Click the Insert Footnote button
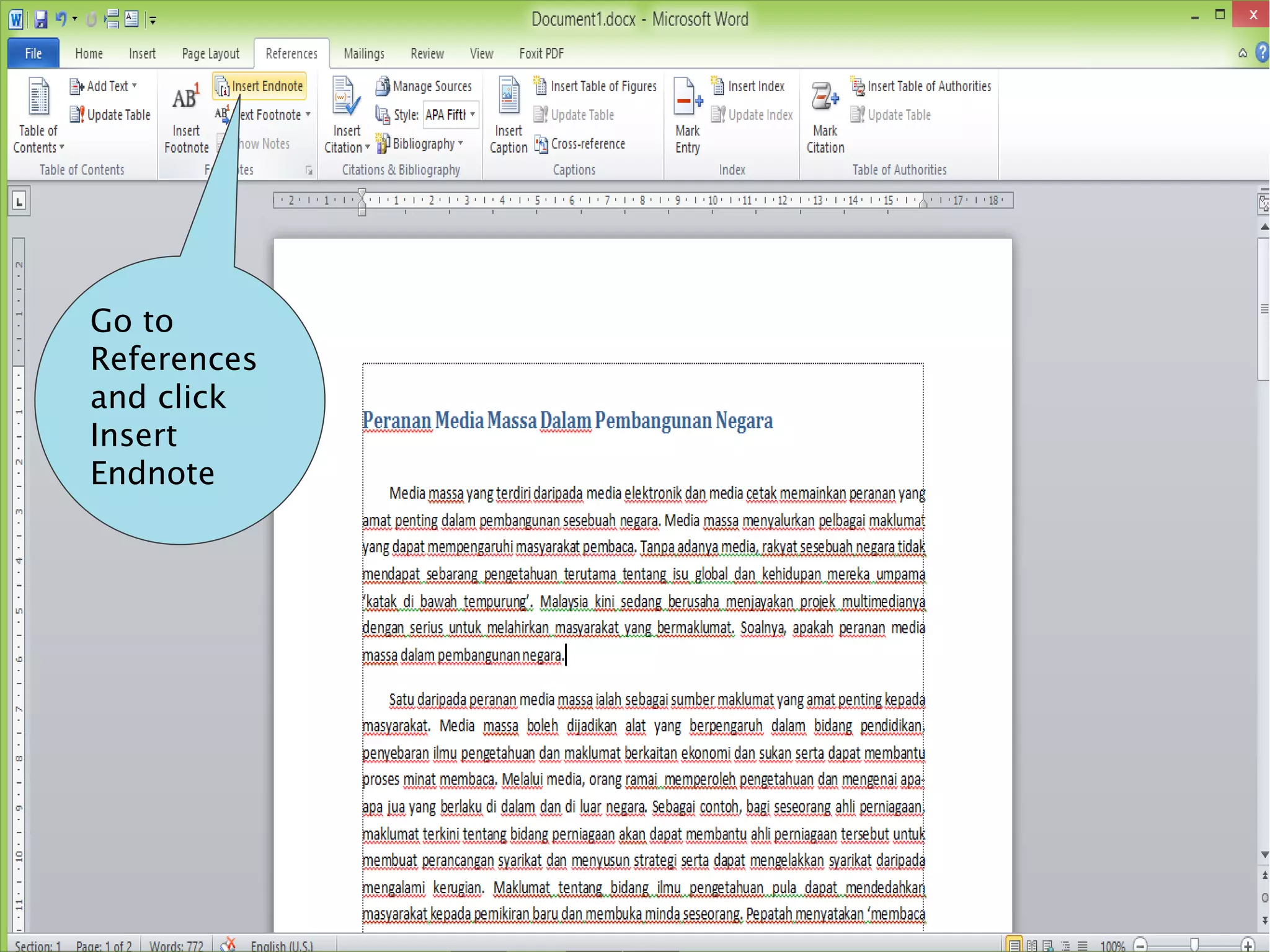The image size is (1270, 952). 186,117
